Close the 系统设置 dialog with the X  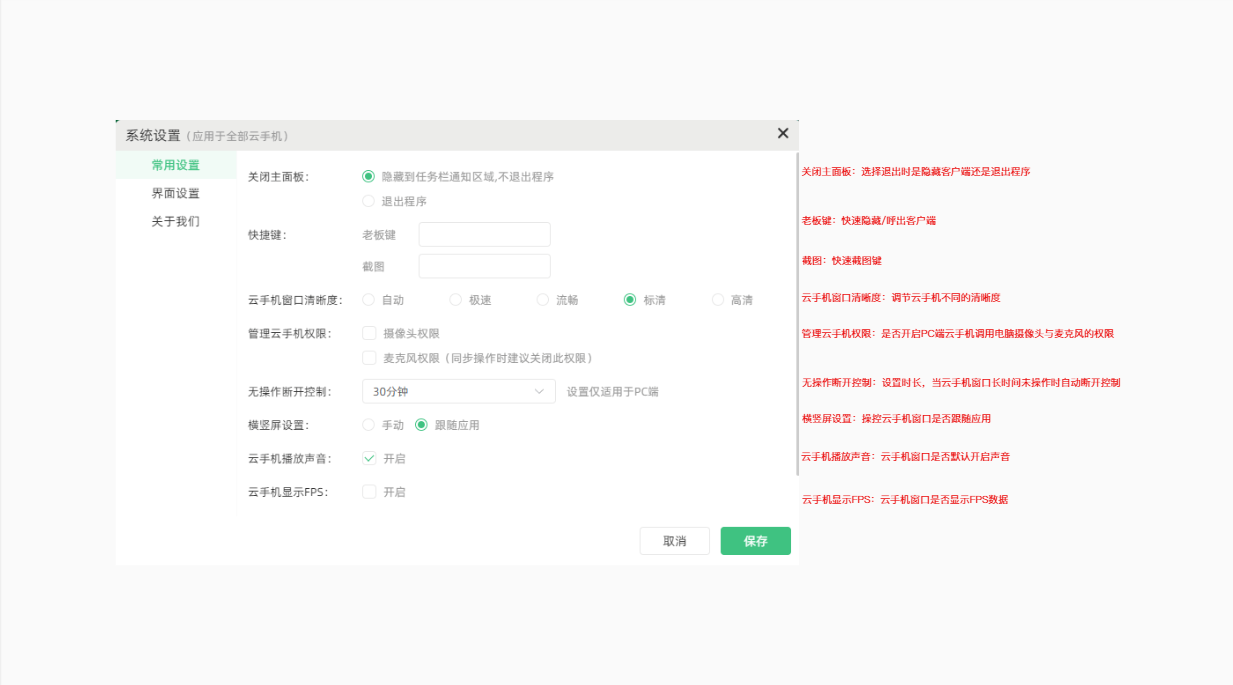783,133
